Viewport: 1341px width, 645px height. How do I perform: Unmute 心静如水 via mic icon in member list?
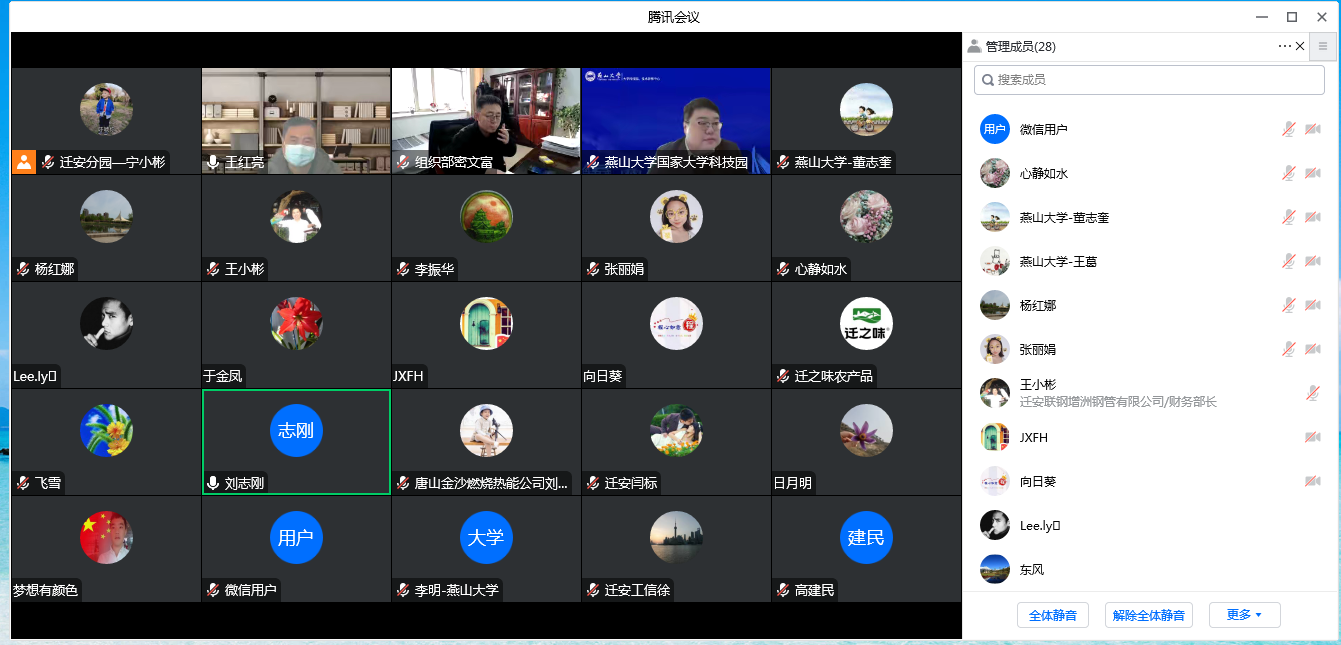1290,173
